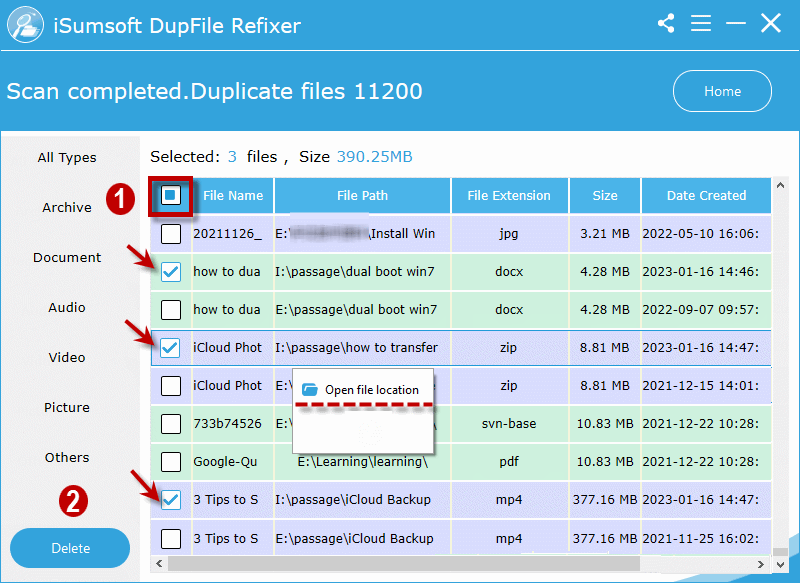The width and height of the screenshot is (800, 583).
Task: Open the hamburger menu icon
Action: pyautogui.click(x=701, y=23)
